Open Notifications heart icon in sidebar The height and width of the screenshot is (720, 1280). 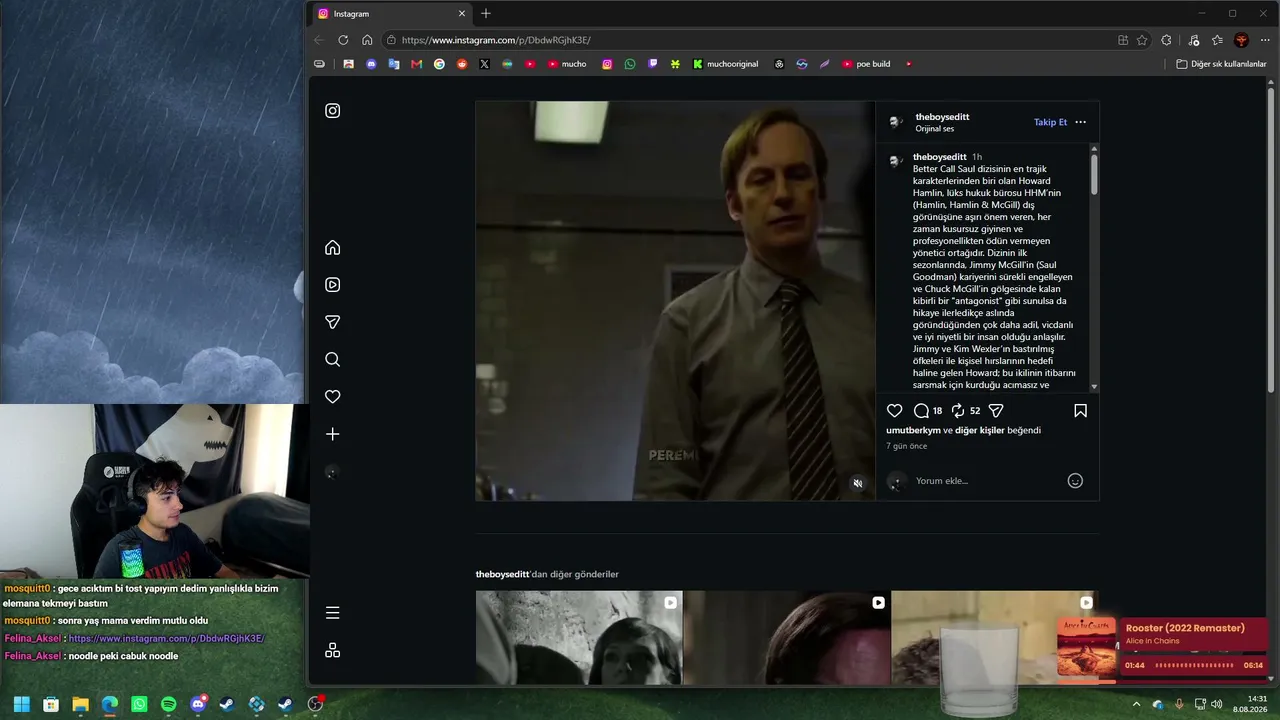333,397
